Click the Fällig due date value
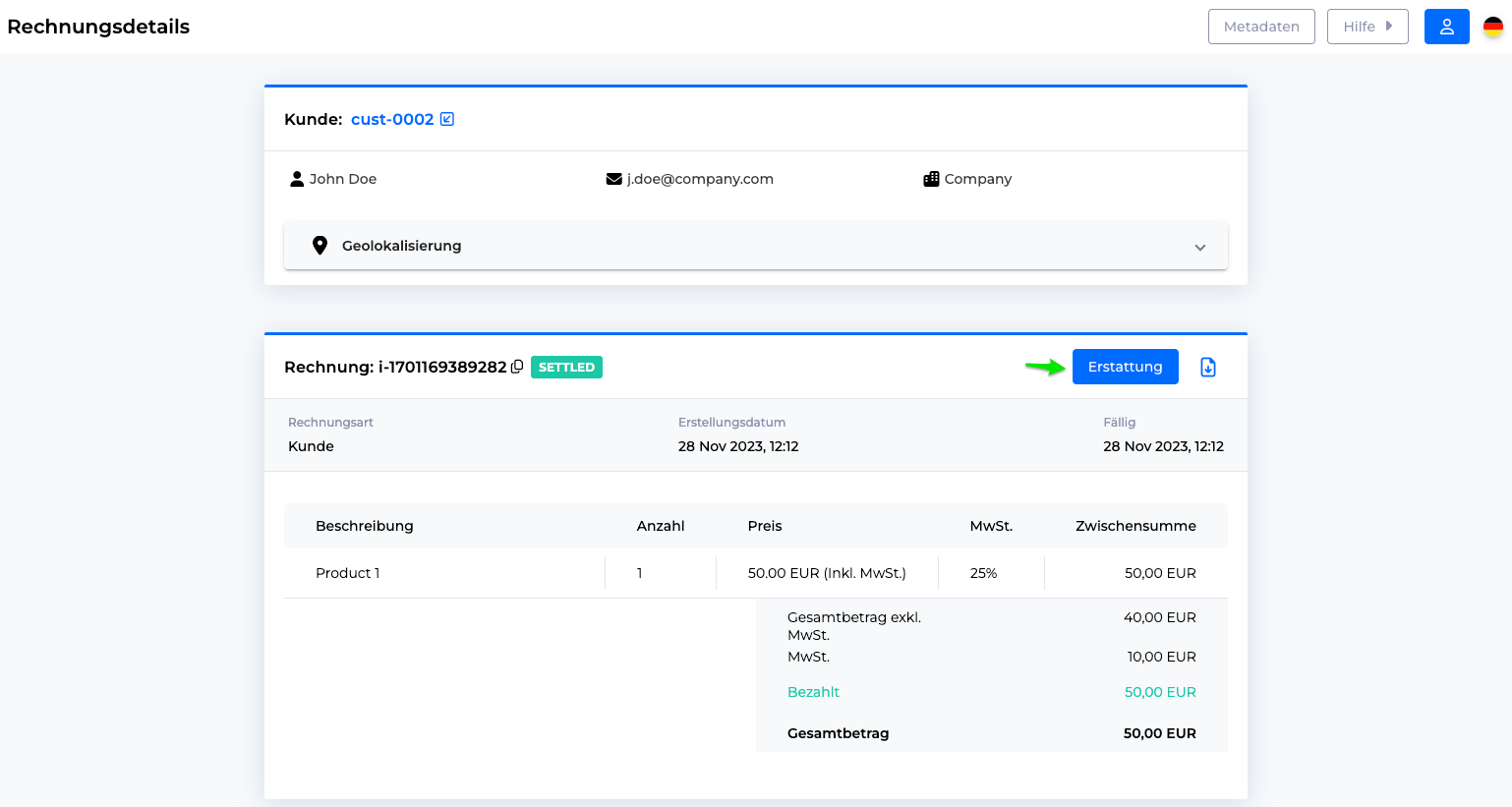 coord(1163,446)
